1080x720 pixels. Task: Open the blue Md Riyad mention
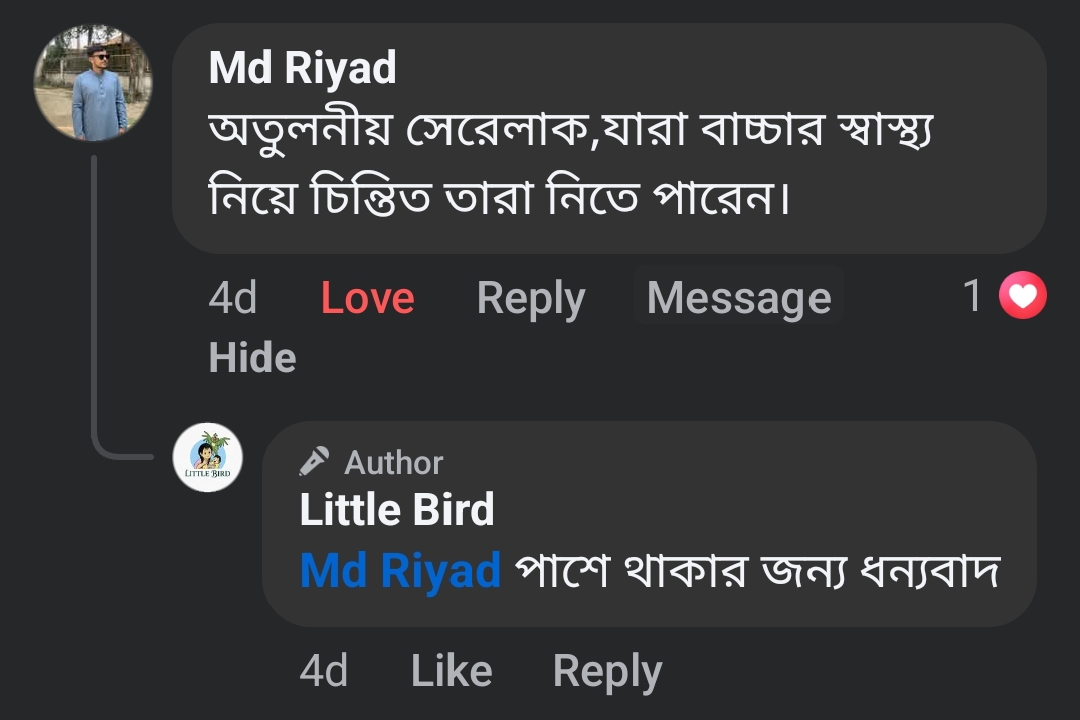point(400,571)
